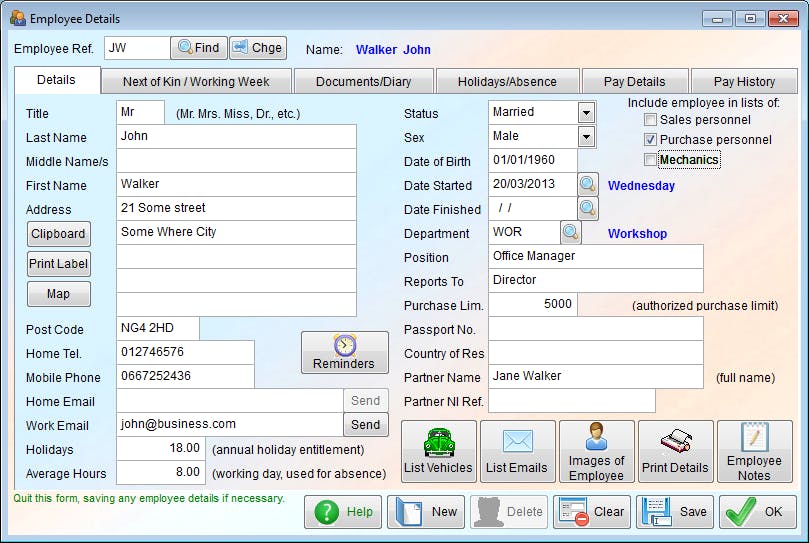Click the Mobile Phone field
Viewport: 809px width, 543px height.
(185, 376)
